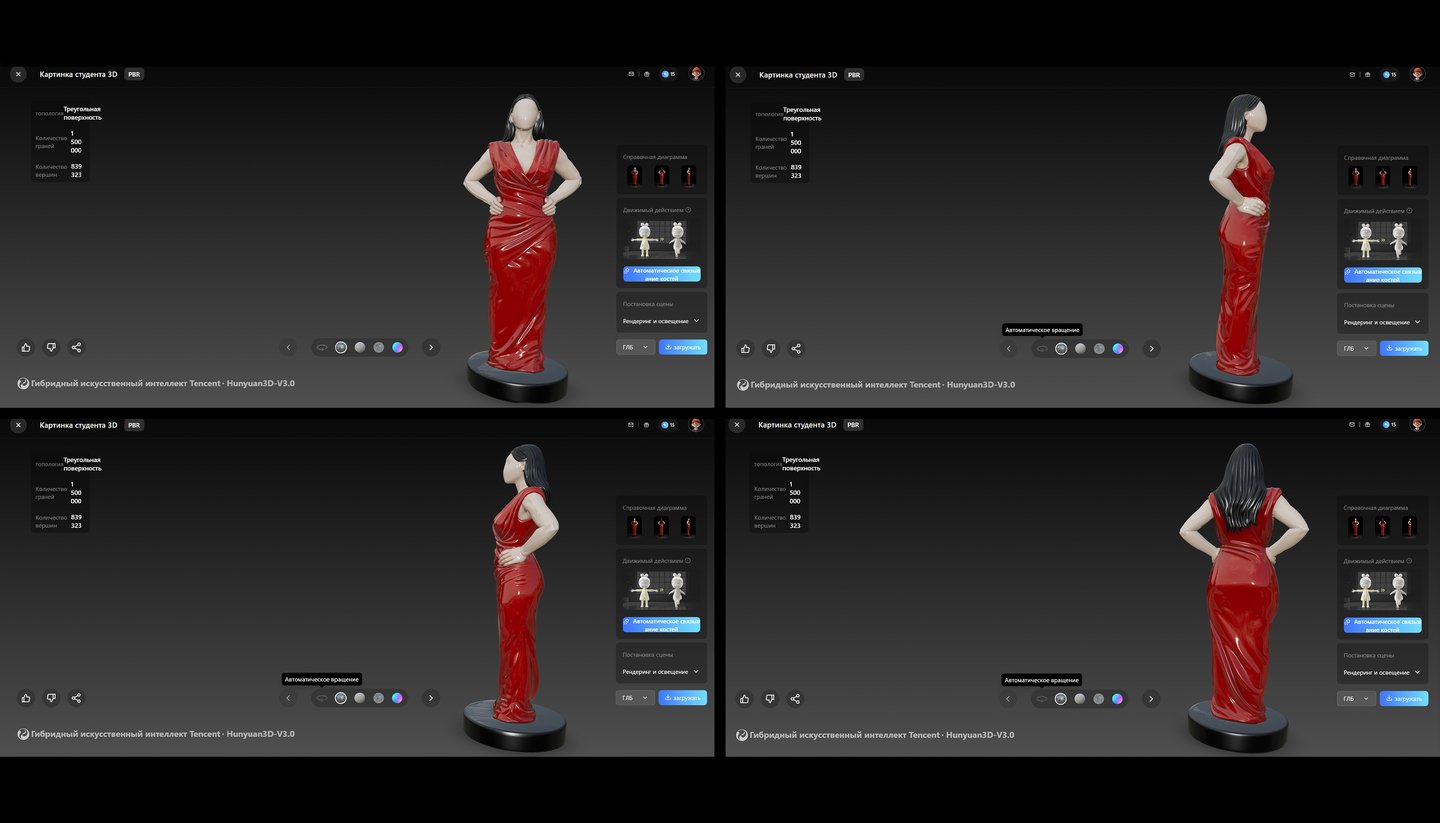Click the 'загрузить' download button in bottom-right panel

tap(1404, 699)
